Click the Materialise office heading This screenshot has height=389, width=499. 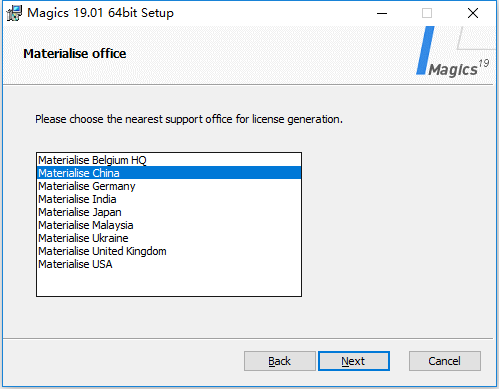click(x=75, y=53)
